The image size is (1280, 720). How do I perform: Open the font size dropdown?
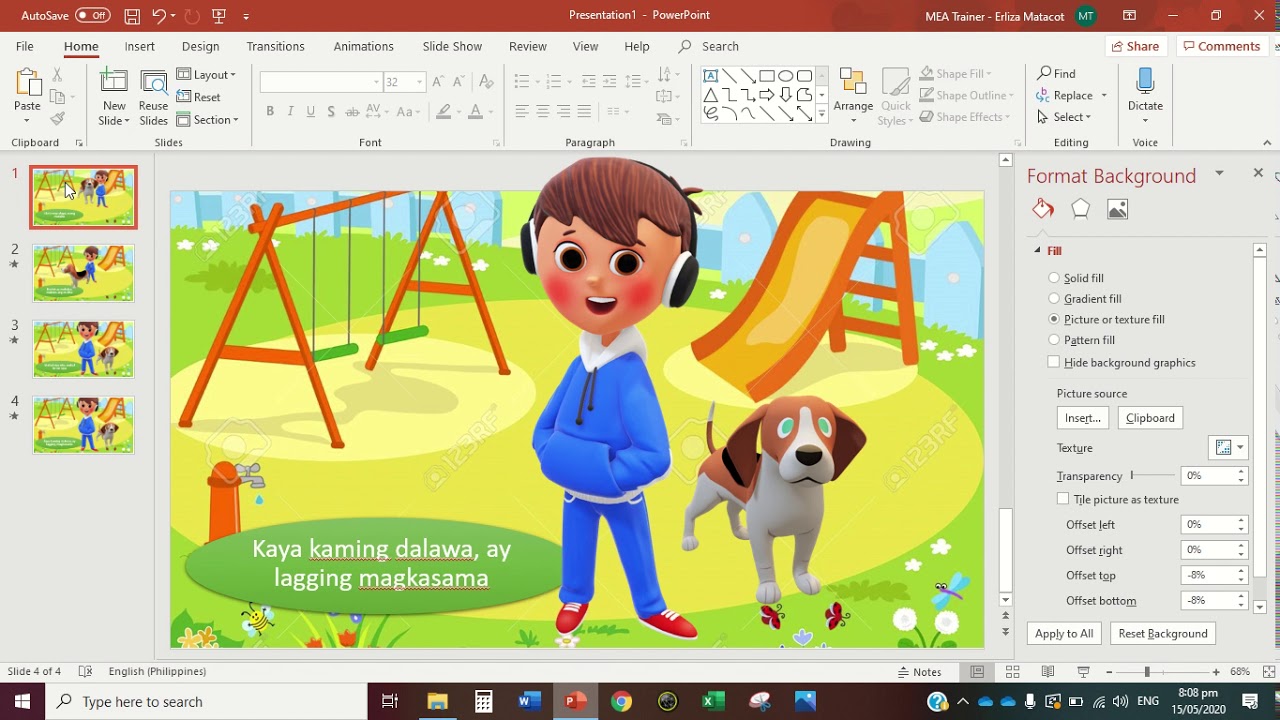coord(420,82)
